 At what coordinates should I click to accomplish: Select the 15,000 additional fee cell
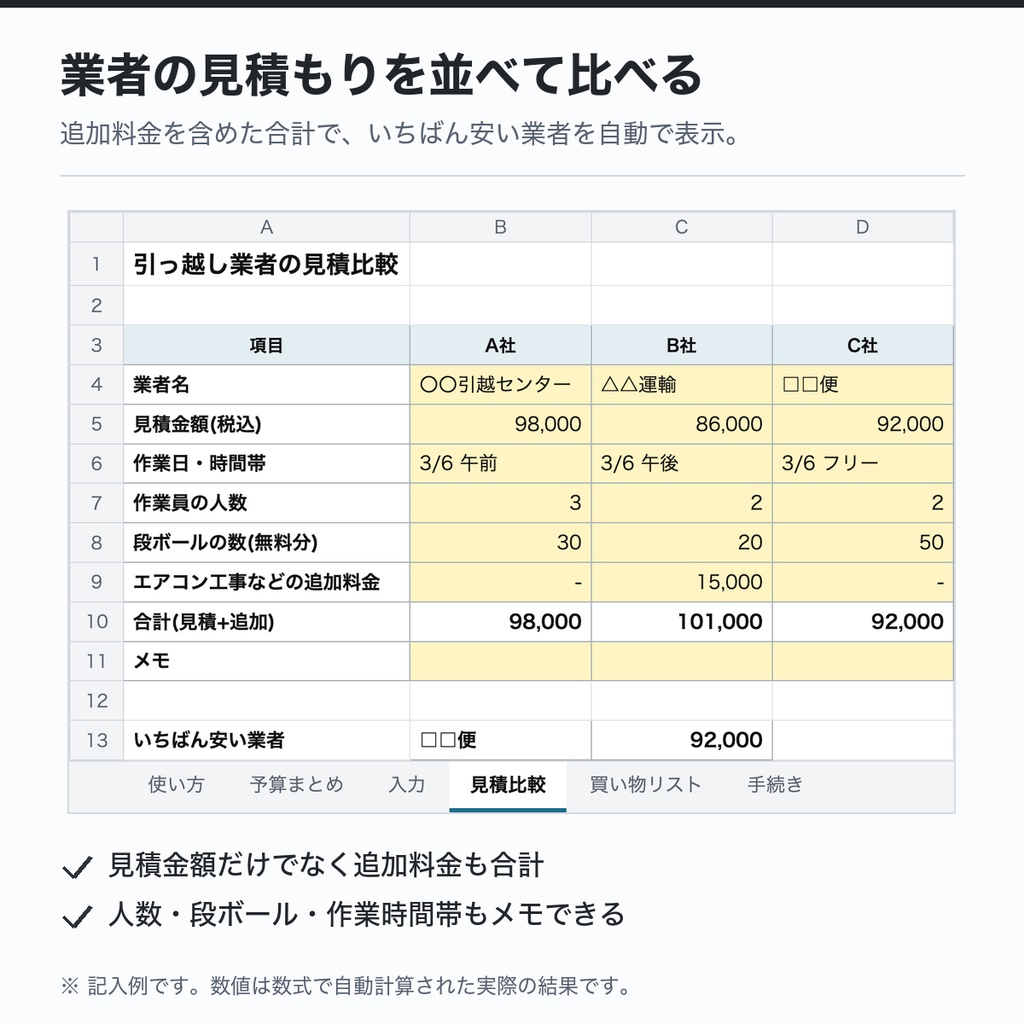(681, 582)
